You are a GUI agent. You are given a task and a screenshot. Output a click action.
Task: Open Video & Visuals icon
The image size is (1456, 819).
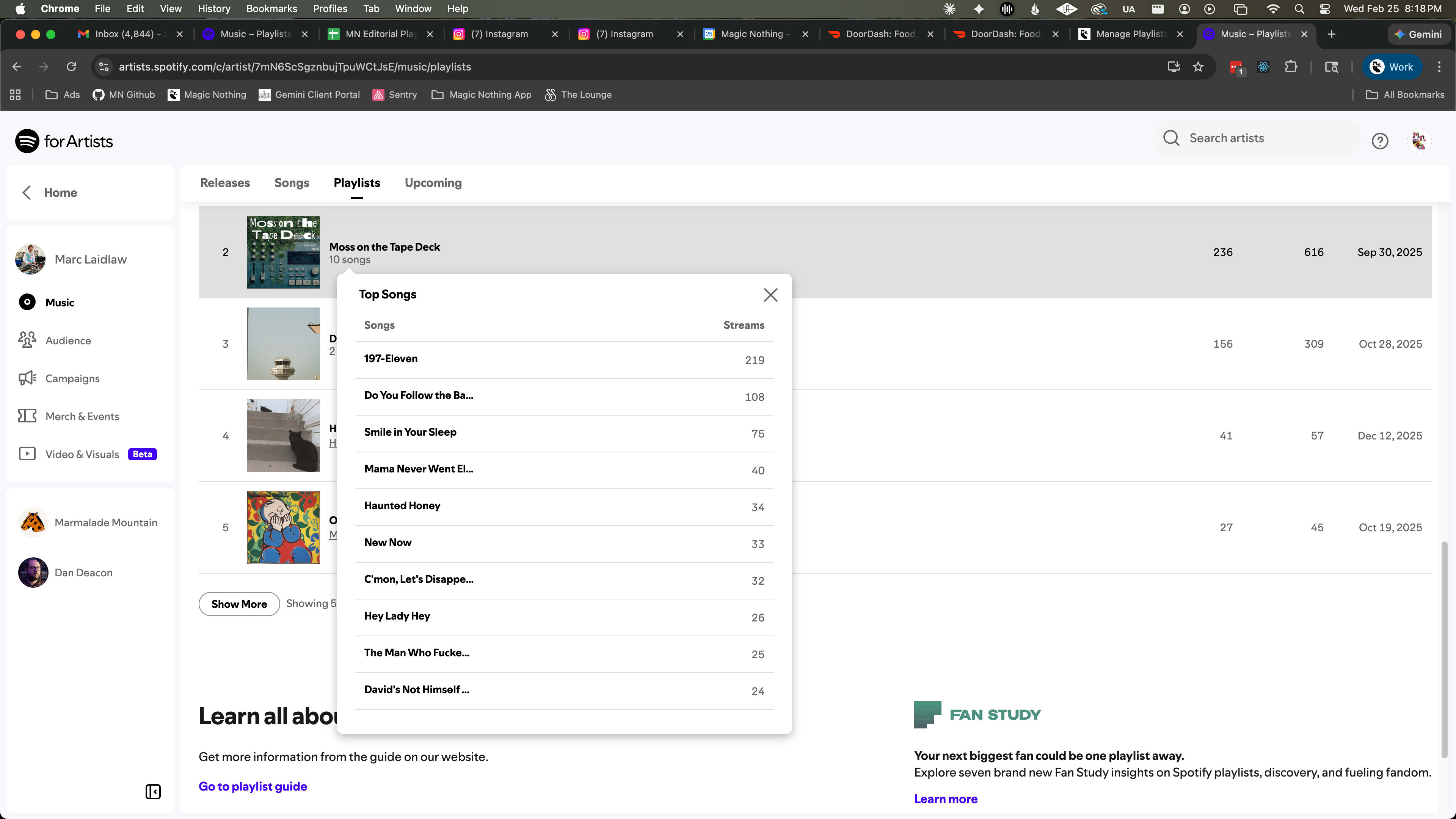pos(27,454)
